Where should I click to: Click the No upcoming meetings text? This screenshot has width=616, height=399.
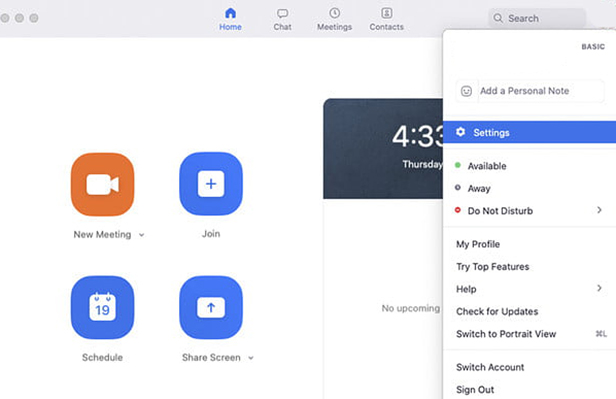tap(411, 308)
